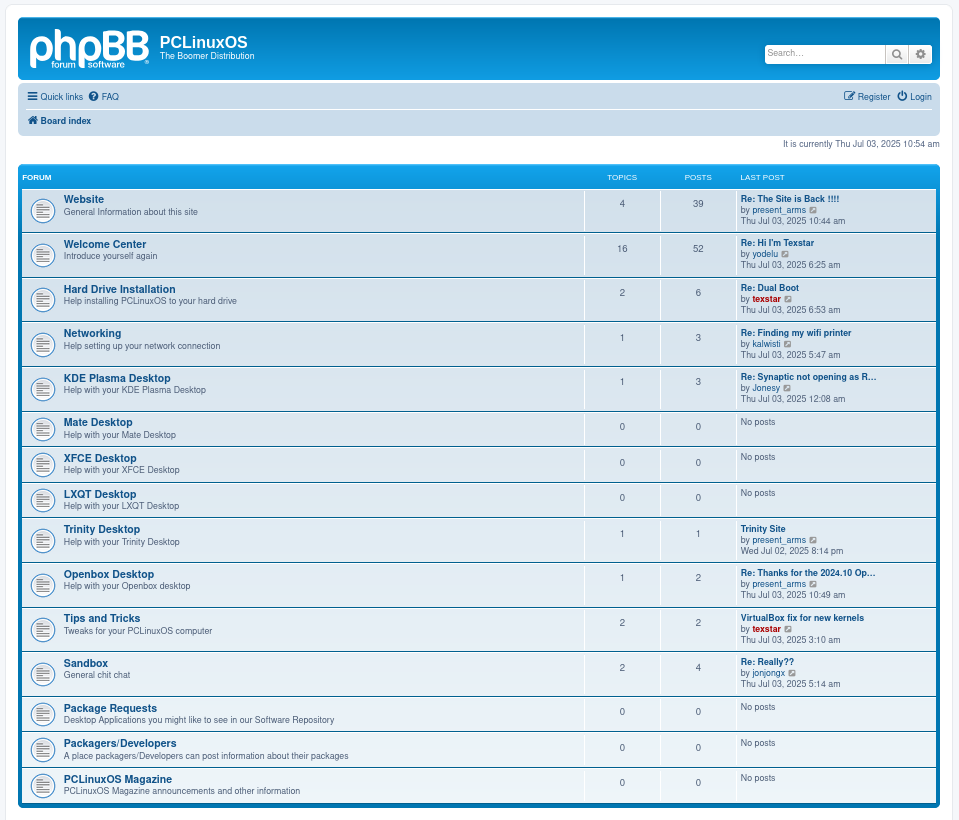Image resolution: width=959 pixels, height=820 pixels.
Task: Click the Tips and Tricks forum icon
Action: pos(43,630)
